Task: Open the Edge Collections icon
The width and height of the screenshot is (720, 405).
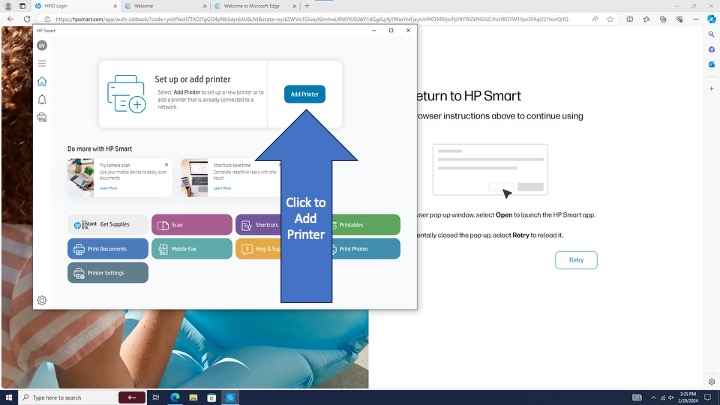Action: tap(663, 19)
